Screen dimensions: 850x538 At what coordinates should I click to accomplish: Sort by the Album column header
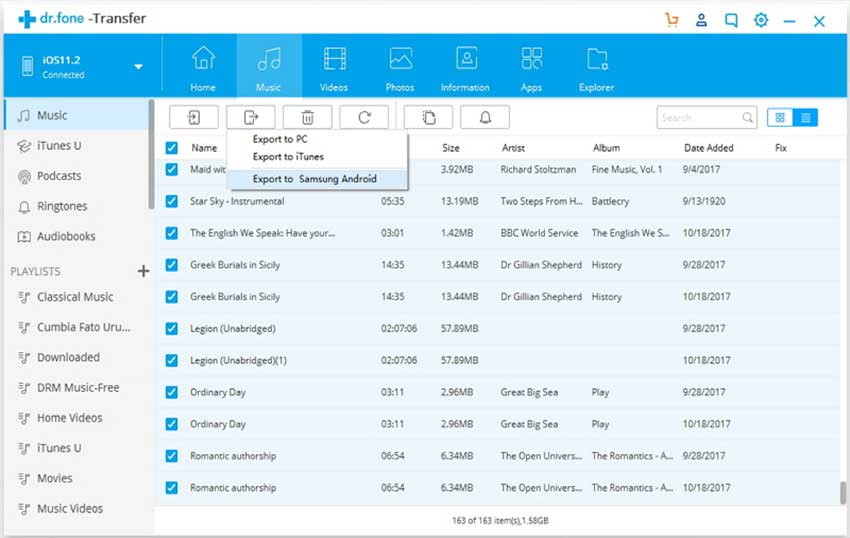606,148
